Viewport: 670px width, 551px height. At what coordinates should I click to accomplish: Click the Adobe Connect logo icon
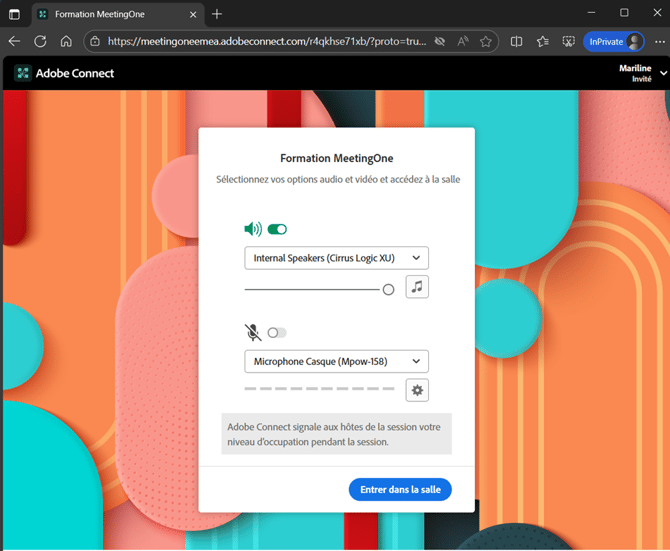coord(23,73)
